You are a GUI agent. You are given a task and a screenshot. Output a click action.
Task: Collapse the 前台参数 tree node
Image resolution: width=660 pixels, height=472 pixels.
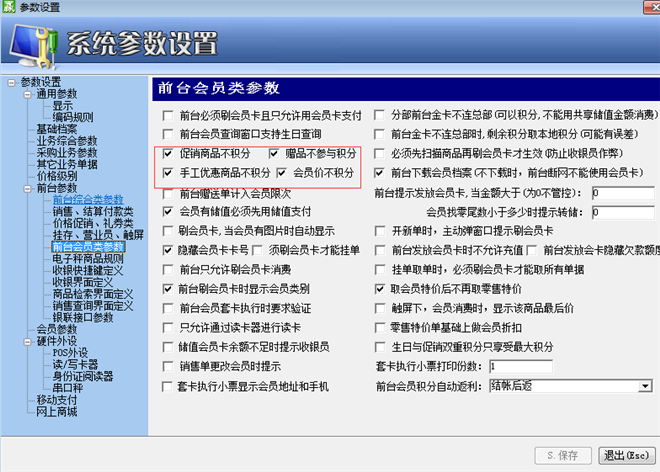[27, 189]
